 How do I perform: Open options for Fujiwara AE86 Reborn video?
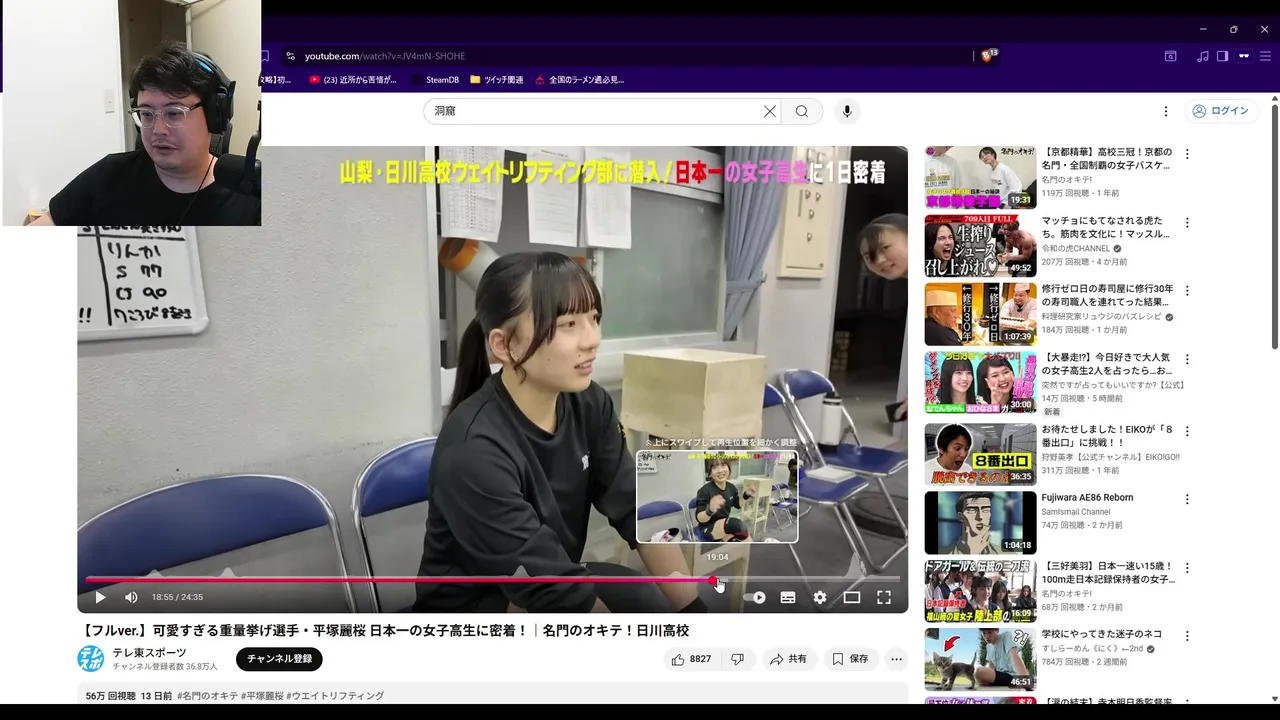pos(1187,499)
